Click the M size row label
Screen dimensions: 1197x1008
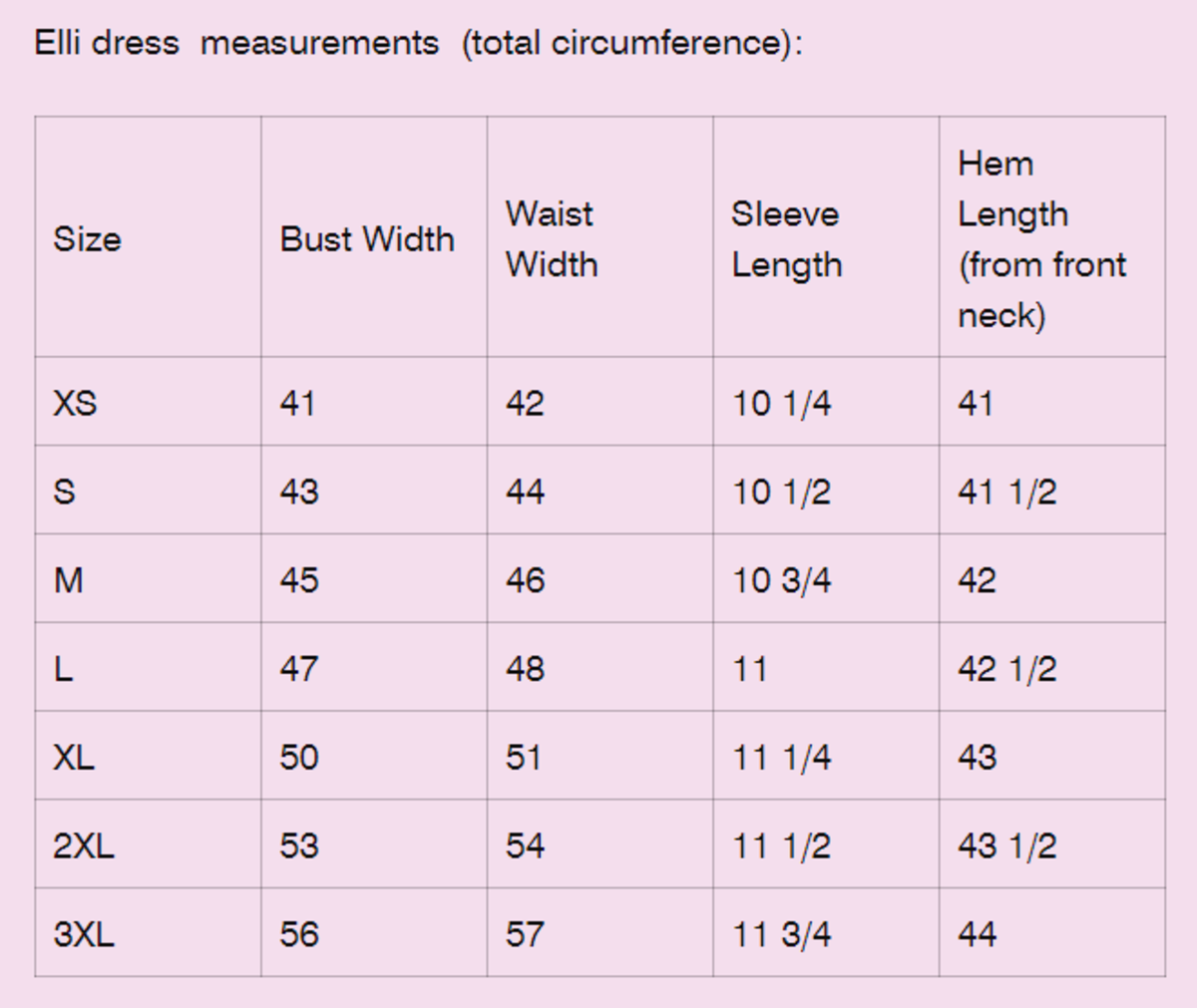pyautogui.click(x=68, y=580)
